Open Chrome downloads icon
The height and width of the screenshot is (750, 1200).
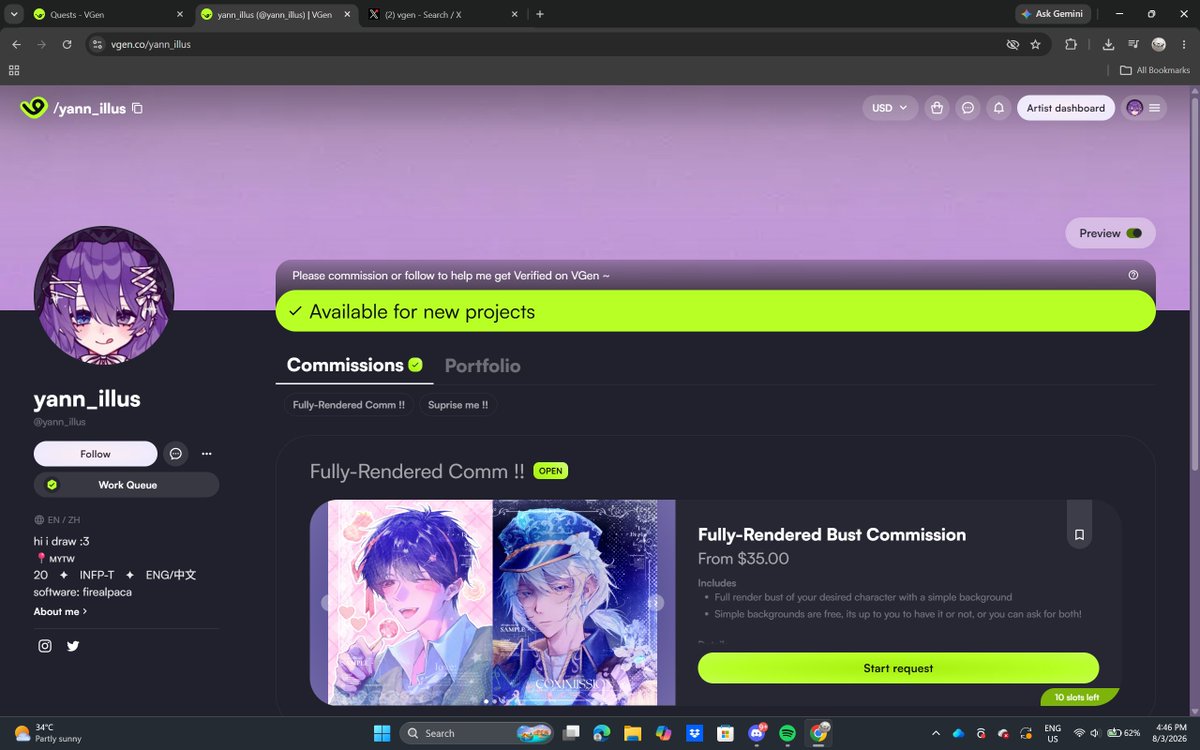(x=1108, y=44)
